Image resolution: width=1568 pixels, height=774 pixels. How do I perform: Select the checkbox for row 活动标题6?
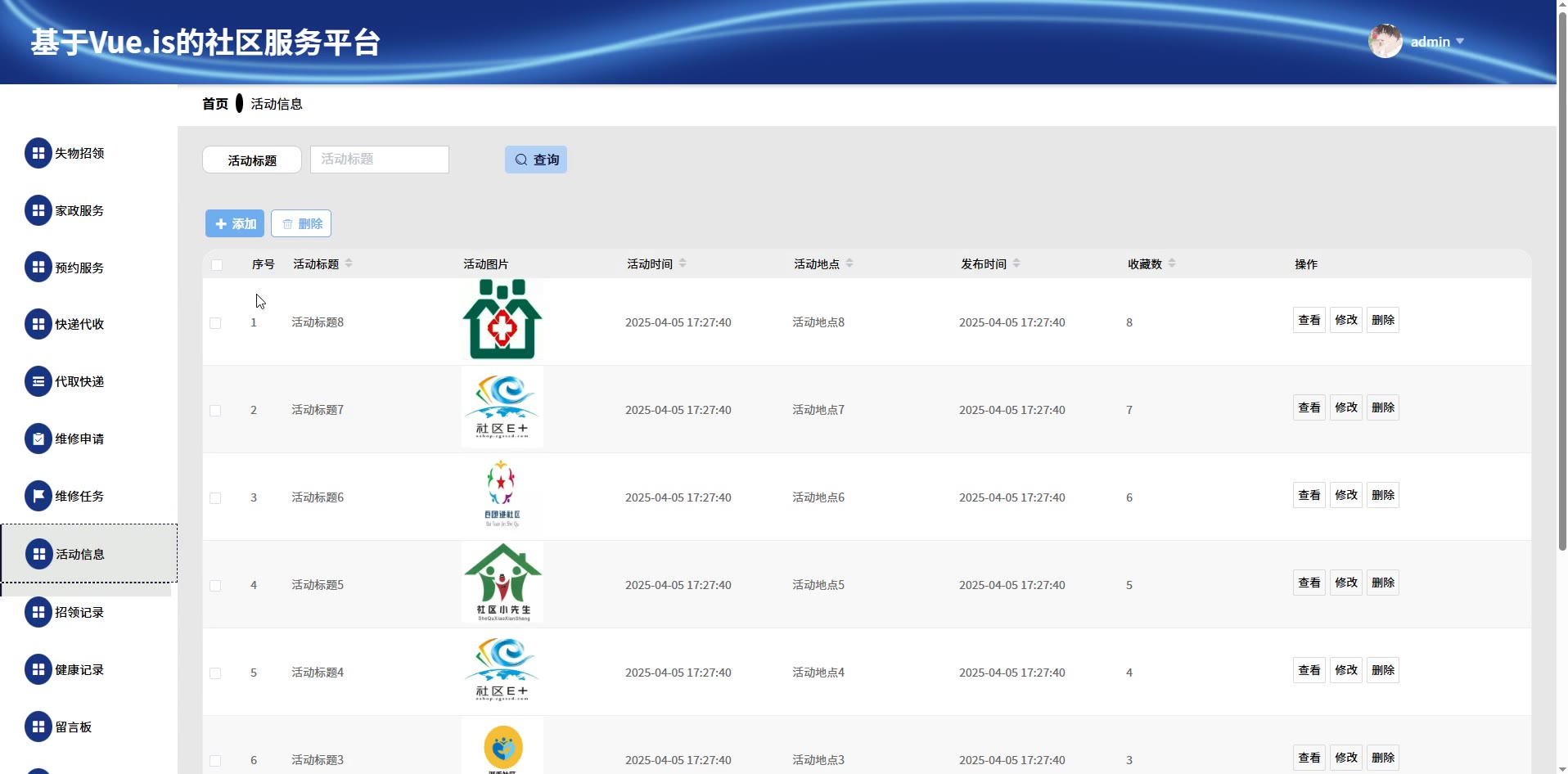pos(215,498)
